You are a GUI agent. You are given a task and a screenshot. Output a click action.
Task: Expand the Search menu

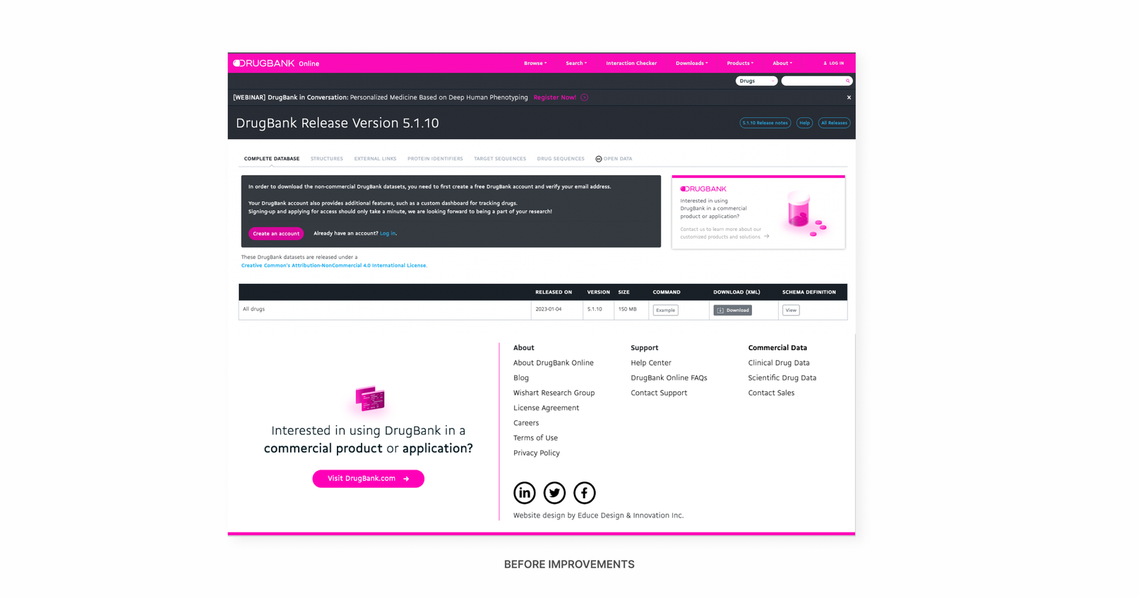pyautogui.click(x=576, y=63)
